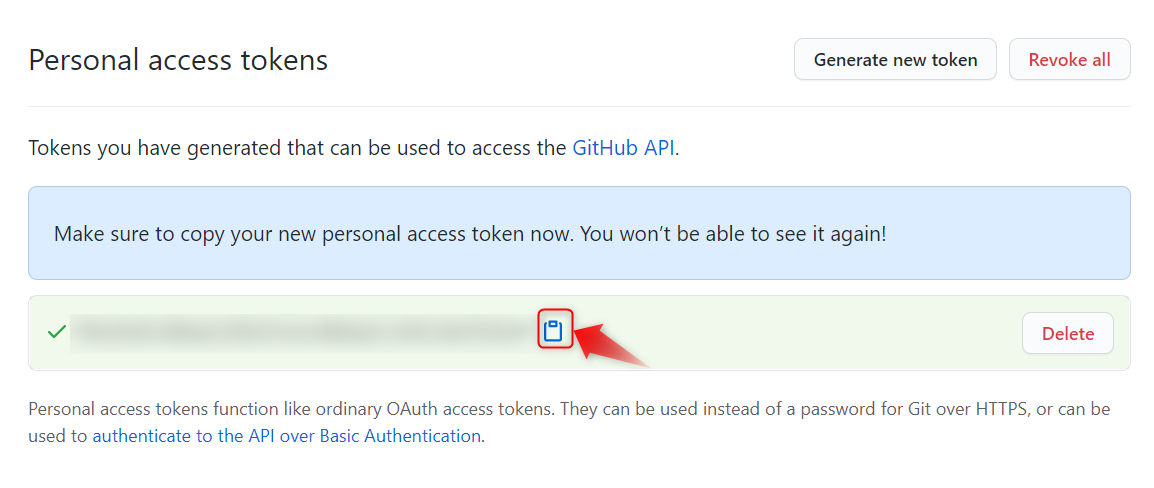
Task: Click the empty green area of the token row
Action: coord(795,333)
